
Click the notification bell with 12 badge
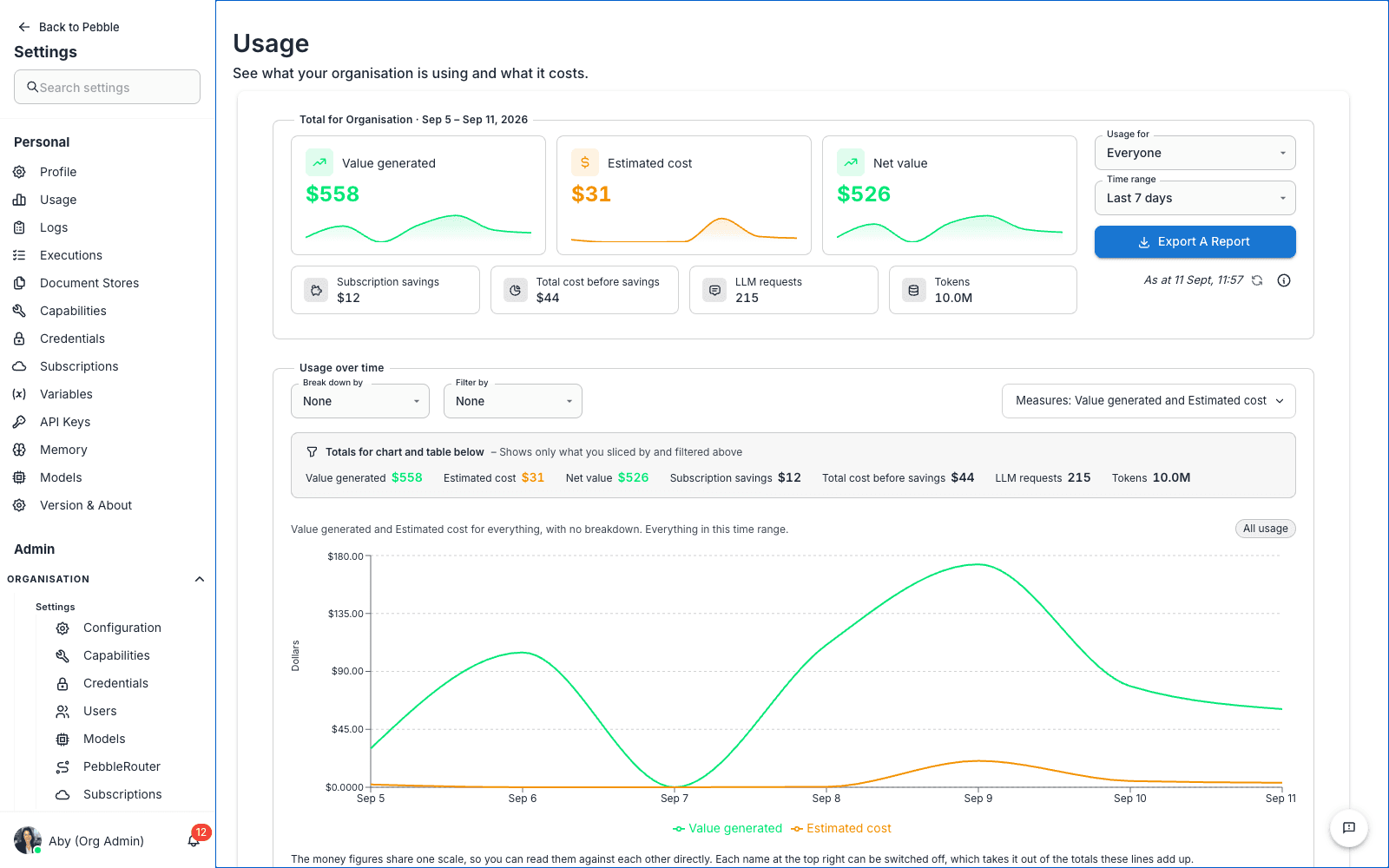195,838
